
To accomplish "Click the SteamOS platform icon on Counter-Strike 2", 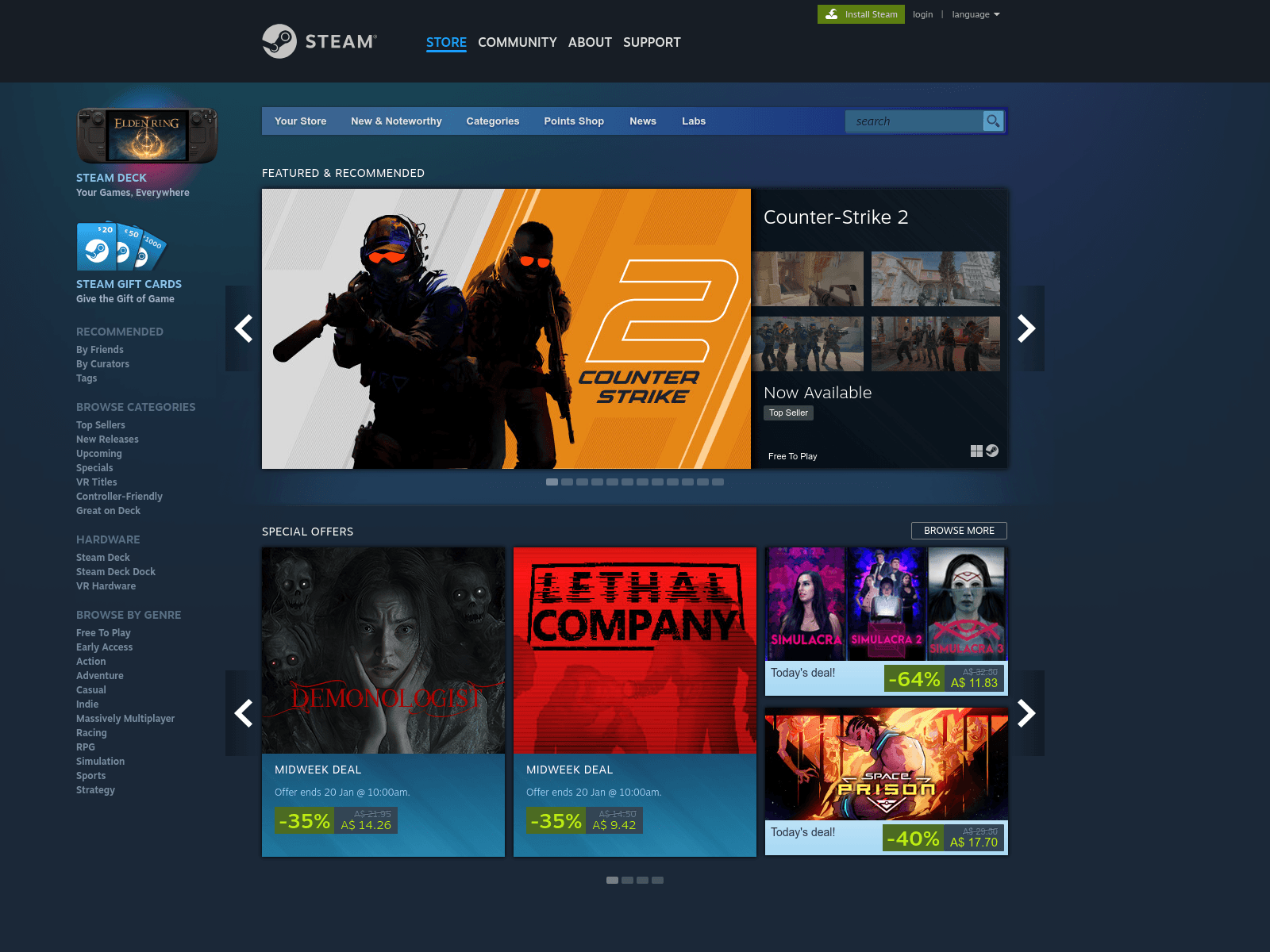I will (992, 451).
